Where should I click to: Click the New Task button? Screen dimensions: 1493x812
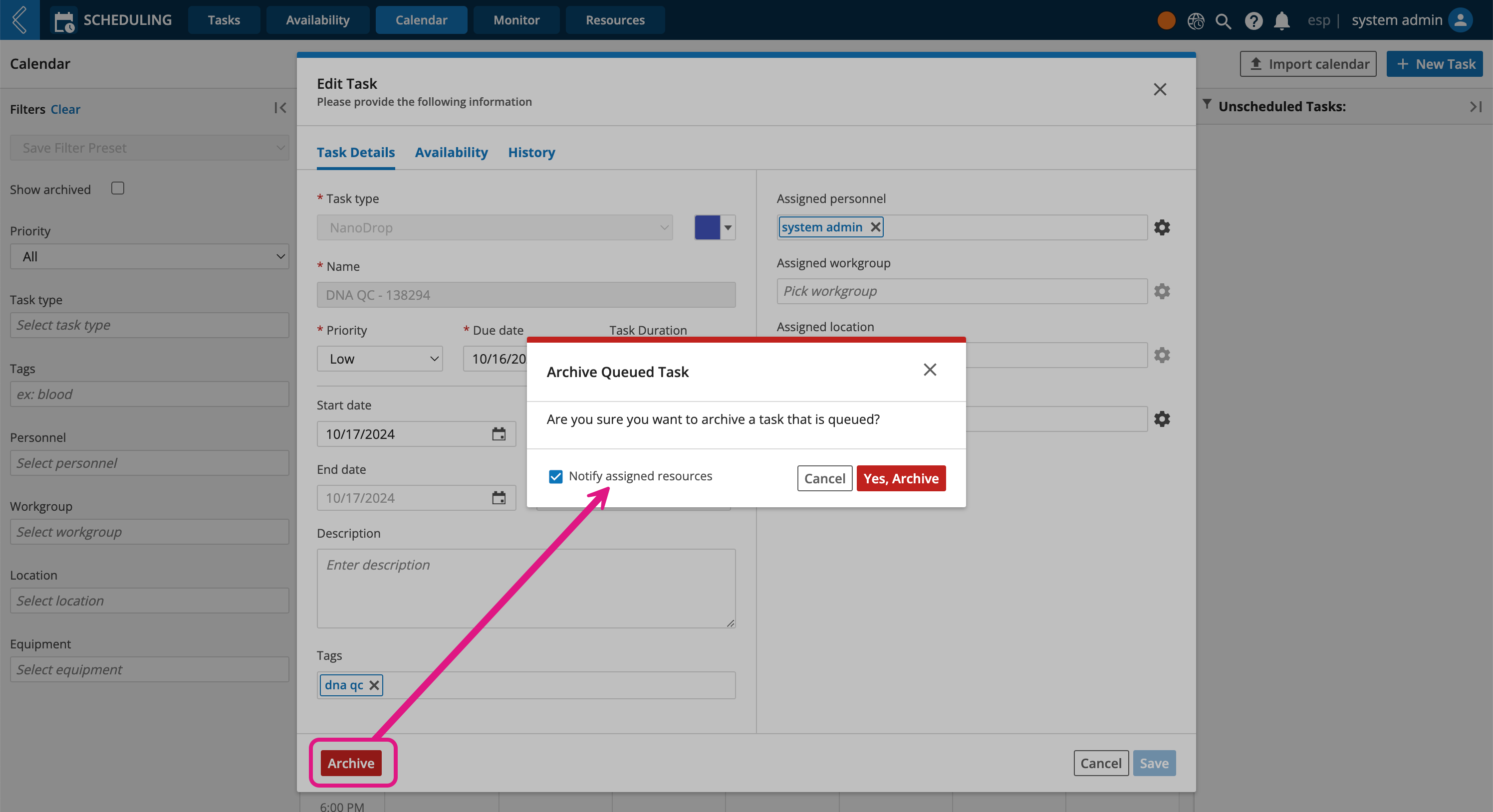[x=1435, y=64]
